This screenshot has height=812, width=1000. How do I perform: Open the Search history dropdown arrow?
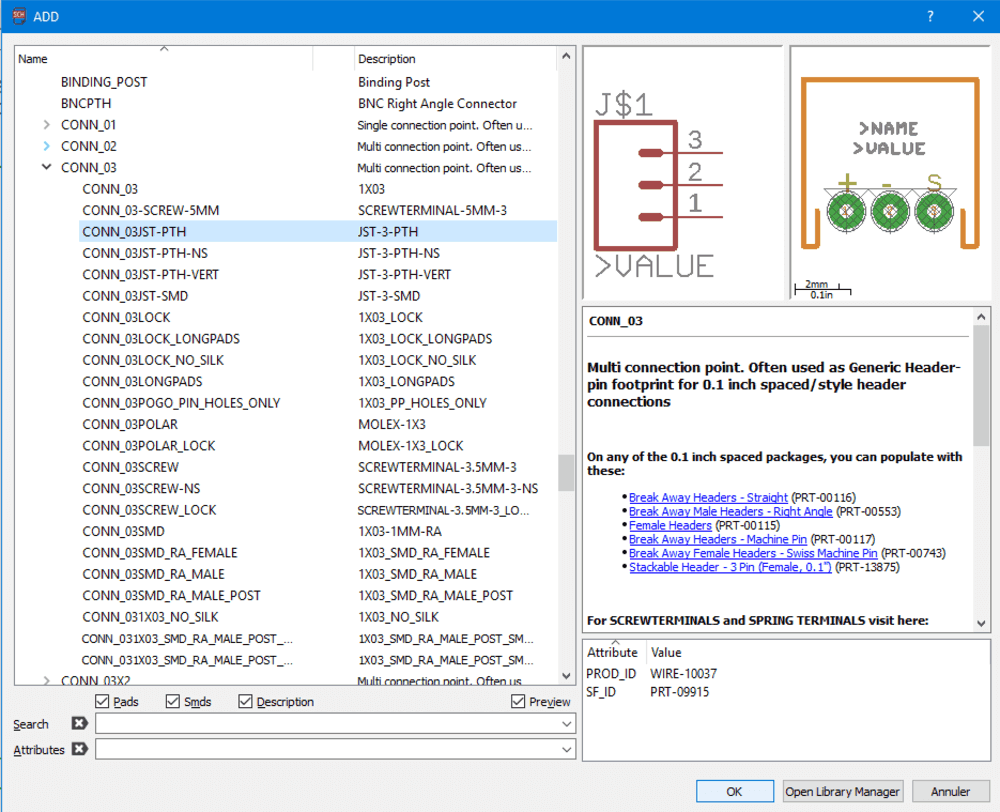tap(566, 724)
